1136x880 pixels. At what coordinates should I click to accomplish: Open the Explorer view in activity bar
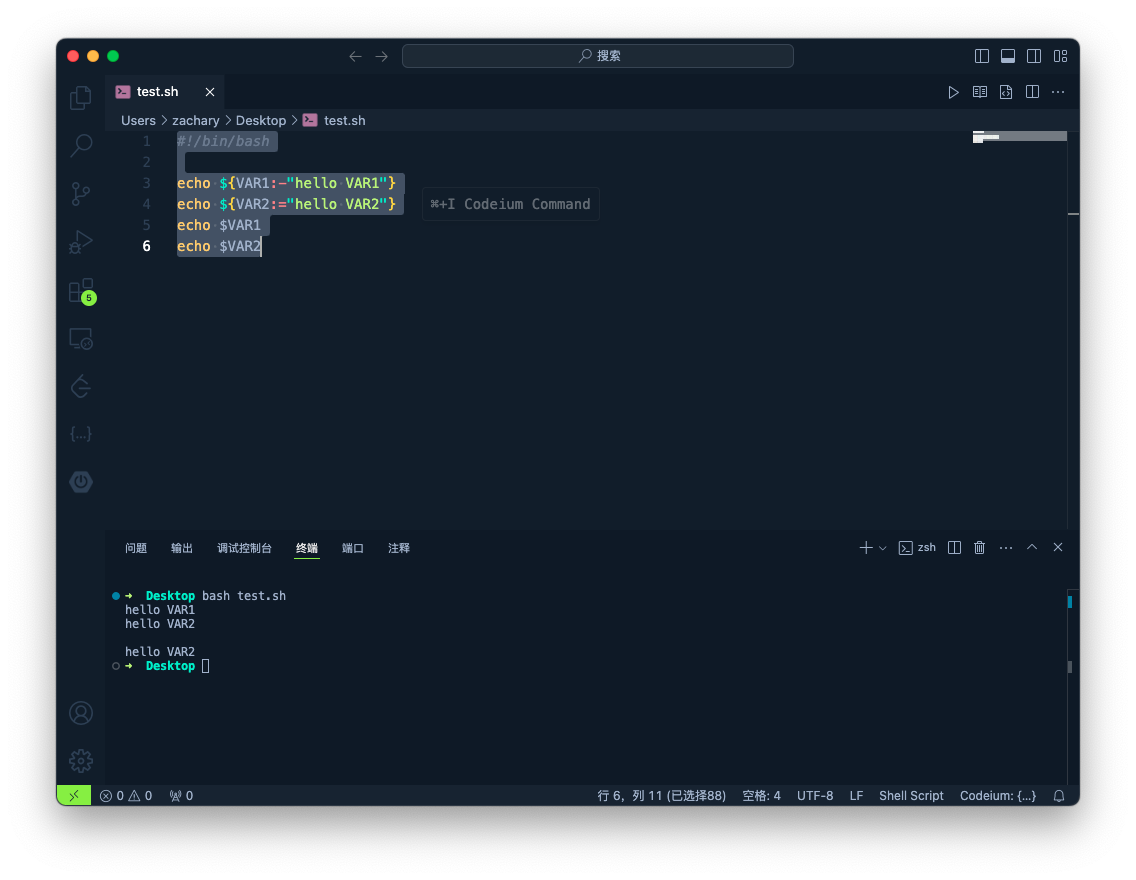[80, 98]
